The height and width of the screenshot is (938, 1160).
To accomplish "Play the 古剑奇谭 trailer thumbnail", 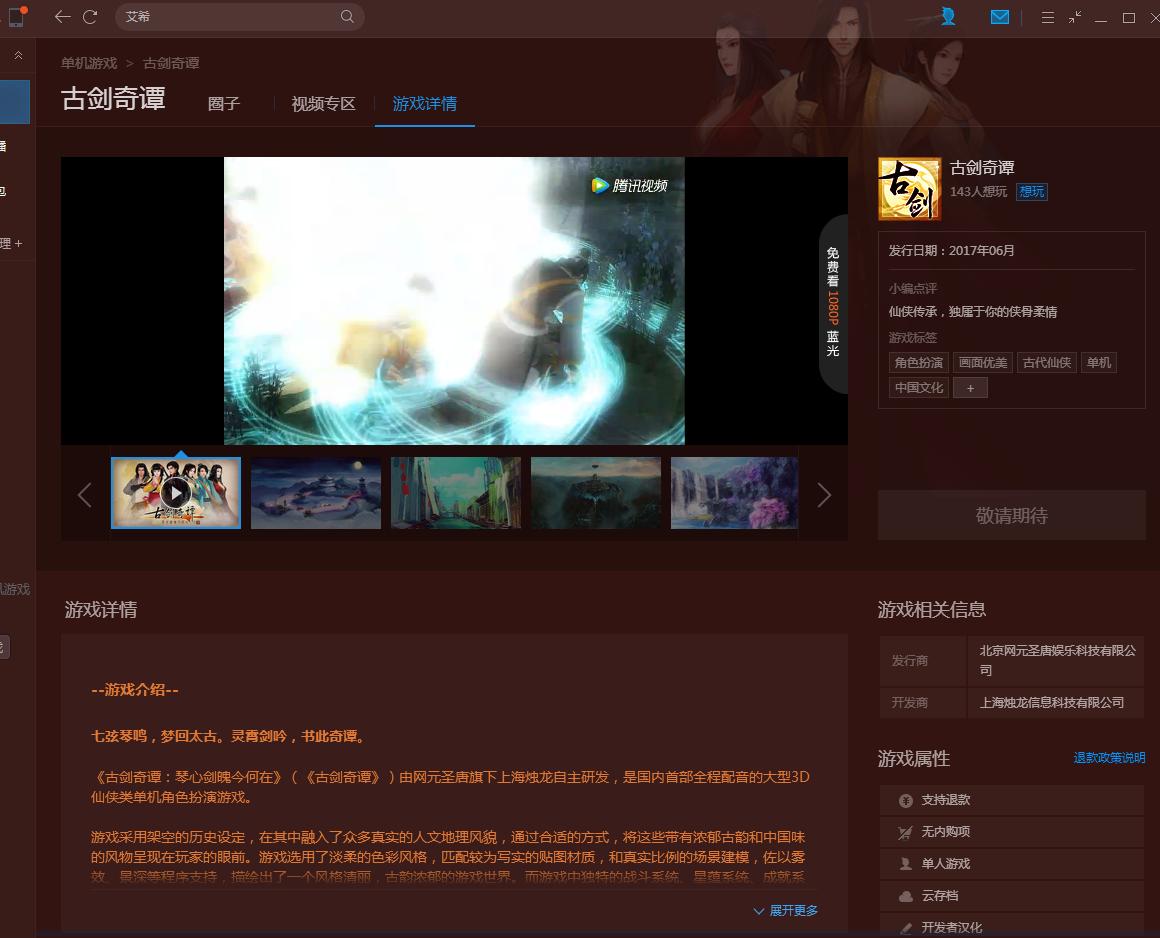I will click(176, 493).
